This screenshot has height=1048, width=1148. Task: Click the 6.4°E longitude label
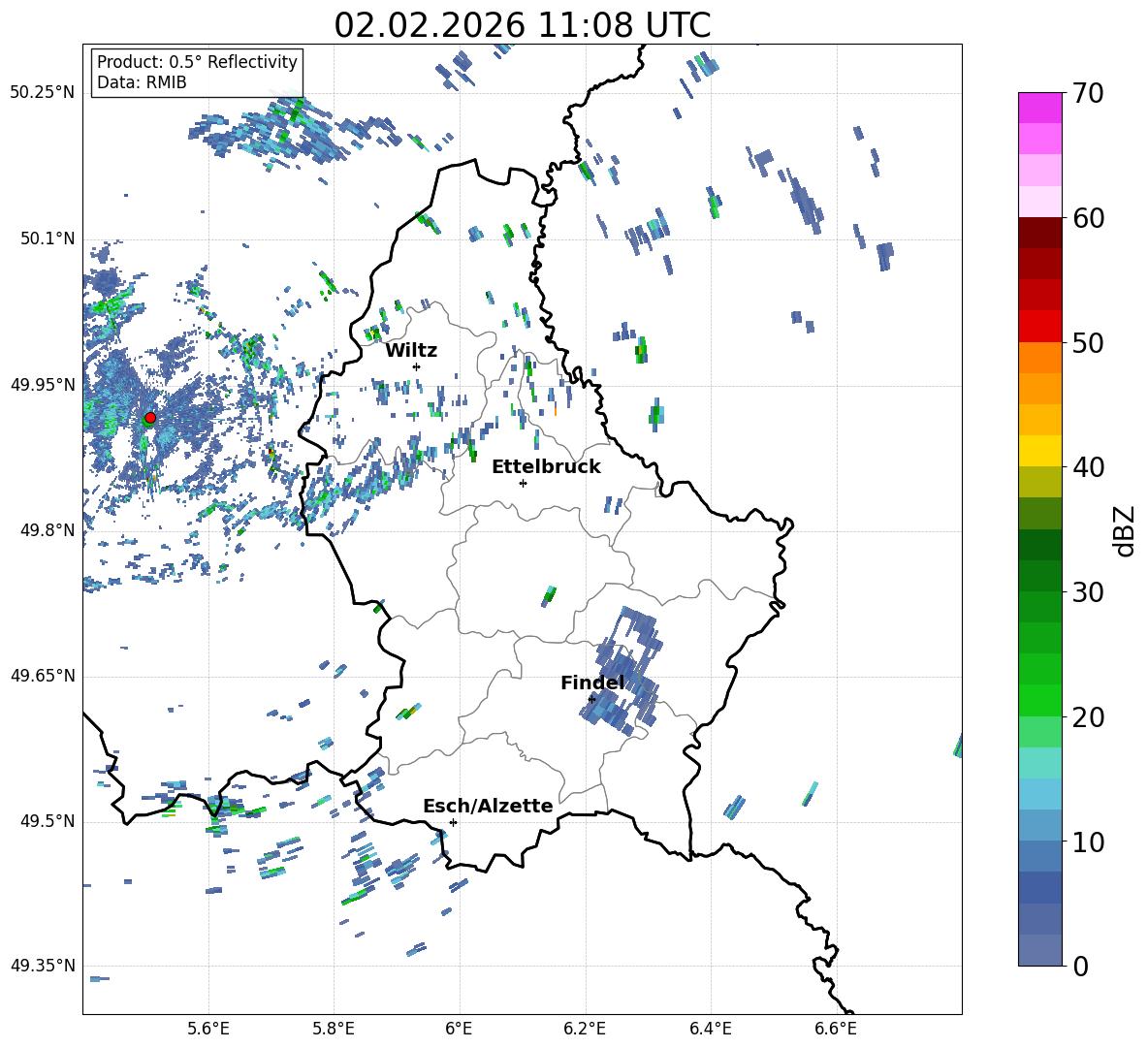point(710,1029)
